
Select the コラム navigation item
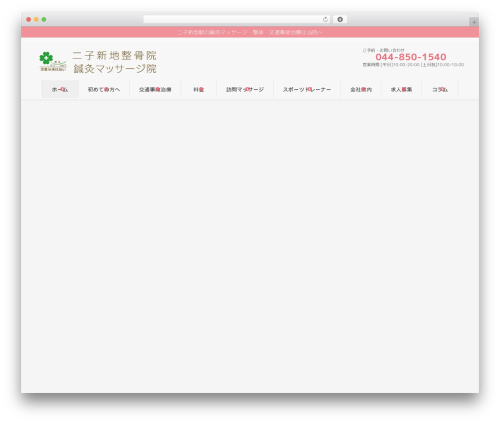click(440, 89)
